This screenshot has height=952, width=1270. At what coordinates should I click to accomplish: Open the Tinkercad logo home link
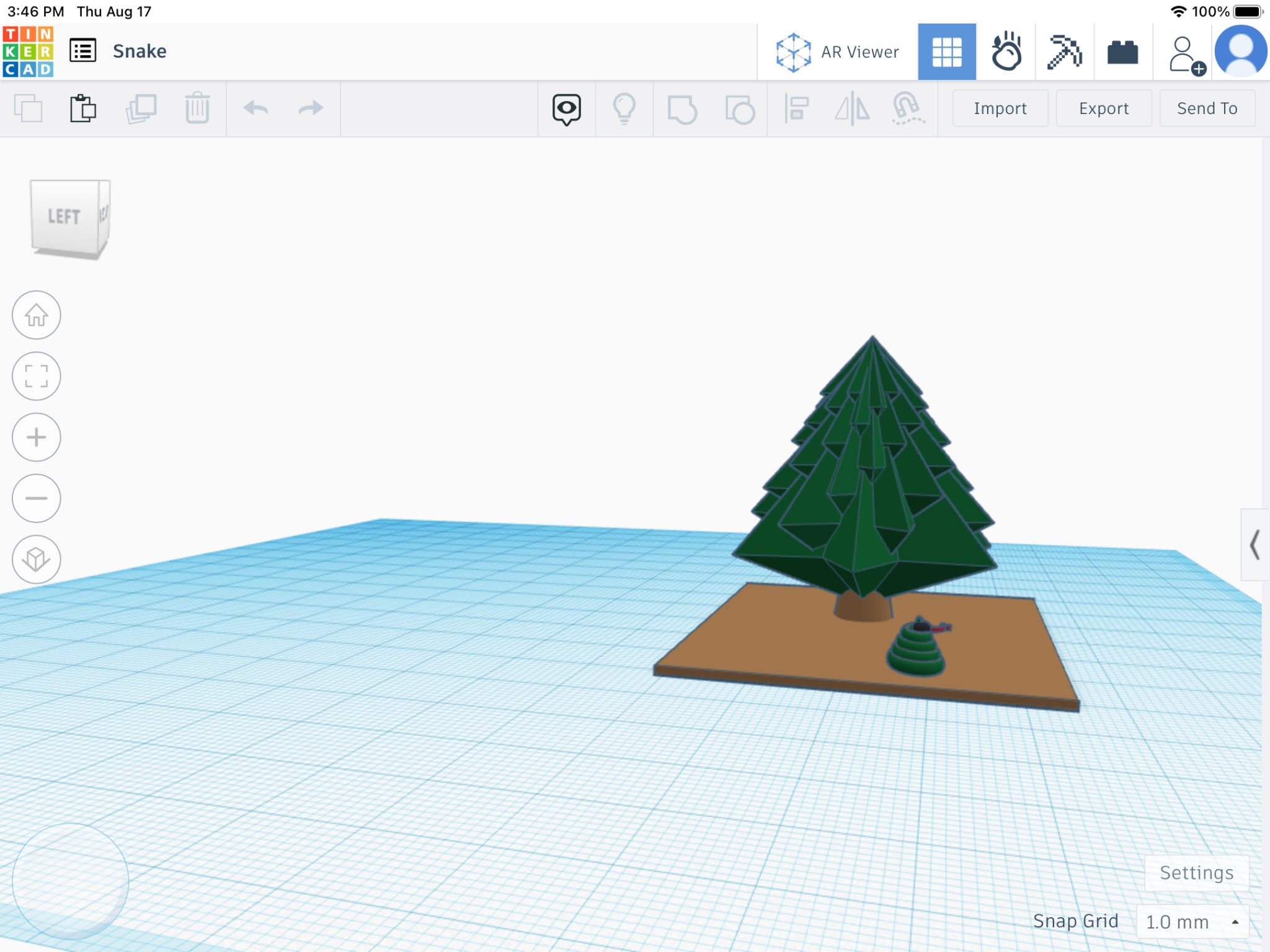point(28,51)
